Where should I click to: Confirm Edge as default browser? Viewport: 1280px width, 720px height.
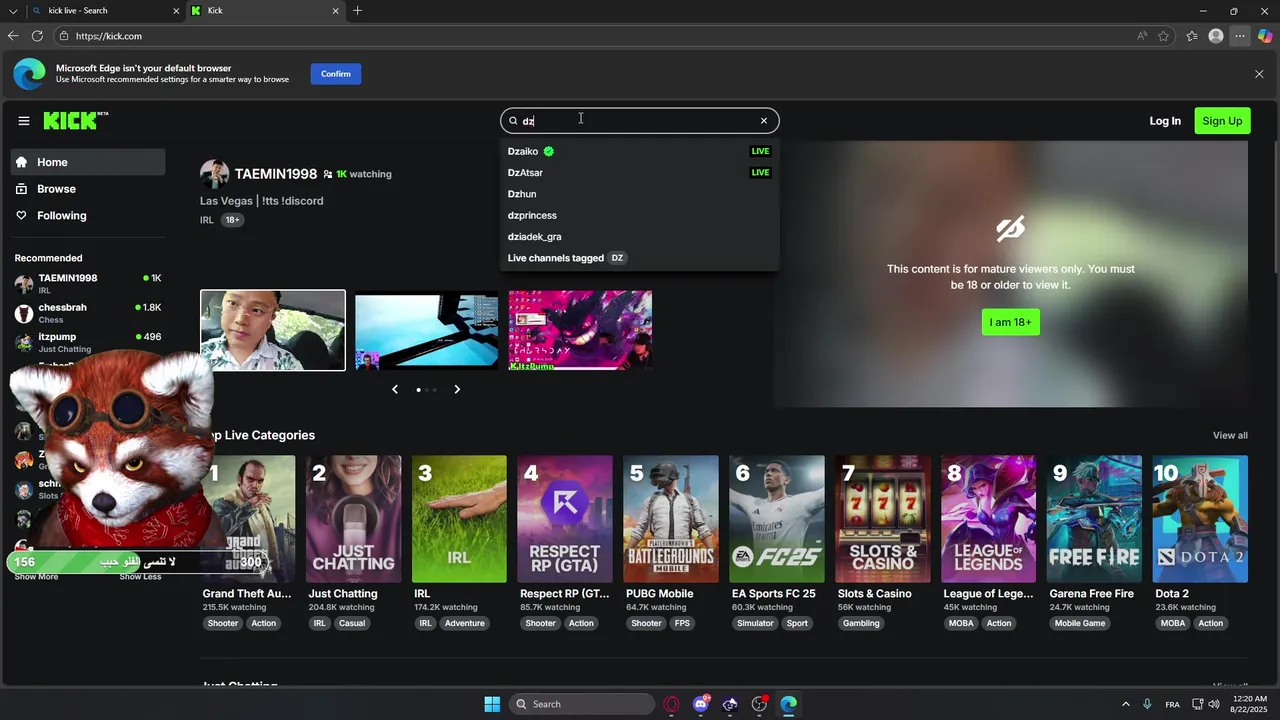[336, 74]
